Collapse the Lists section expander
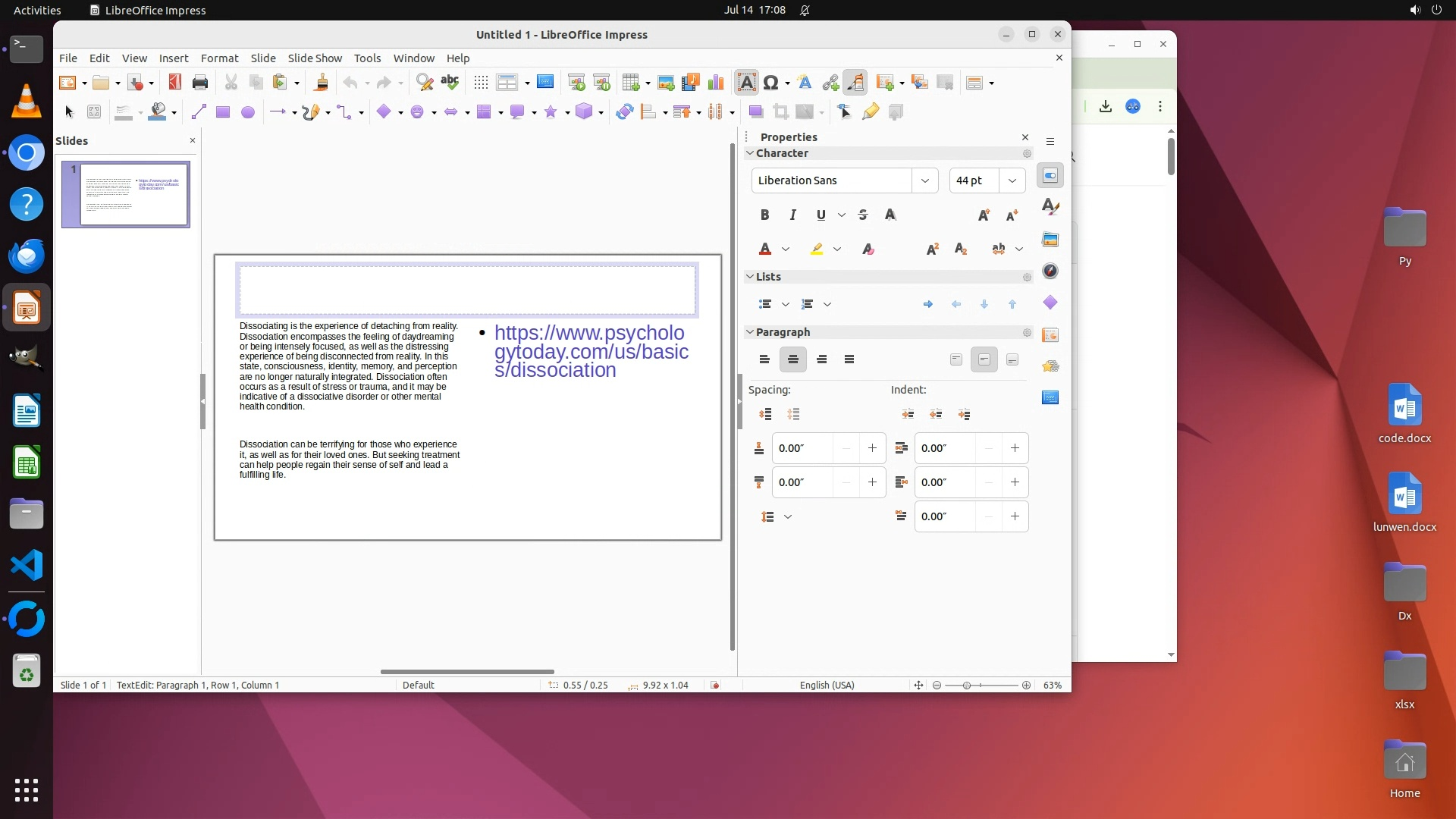 [x=750, y=277]
